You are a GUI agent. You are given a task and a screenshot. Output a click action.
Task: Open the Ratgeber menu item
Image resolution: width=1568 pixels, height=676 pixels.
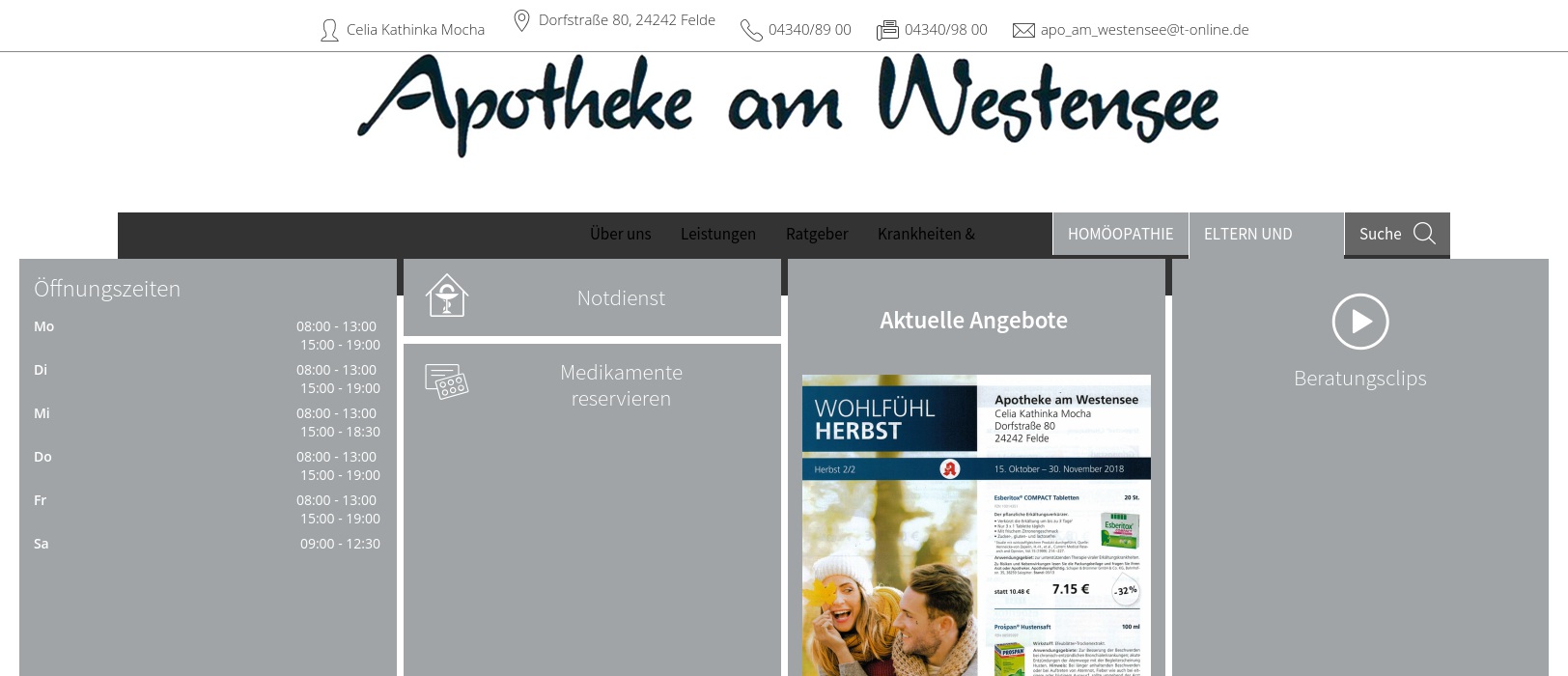[817, 234]
